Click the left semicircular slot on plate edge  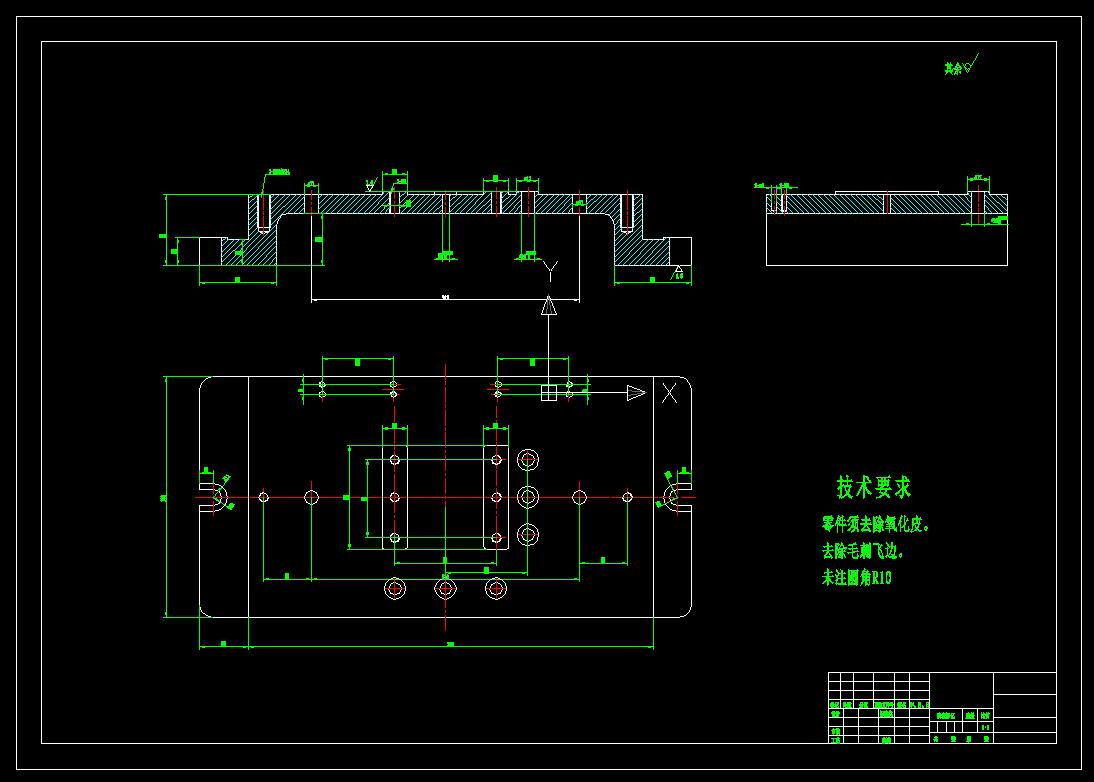coord(215,497)
